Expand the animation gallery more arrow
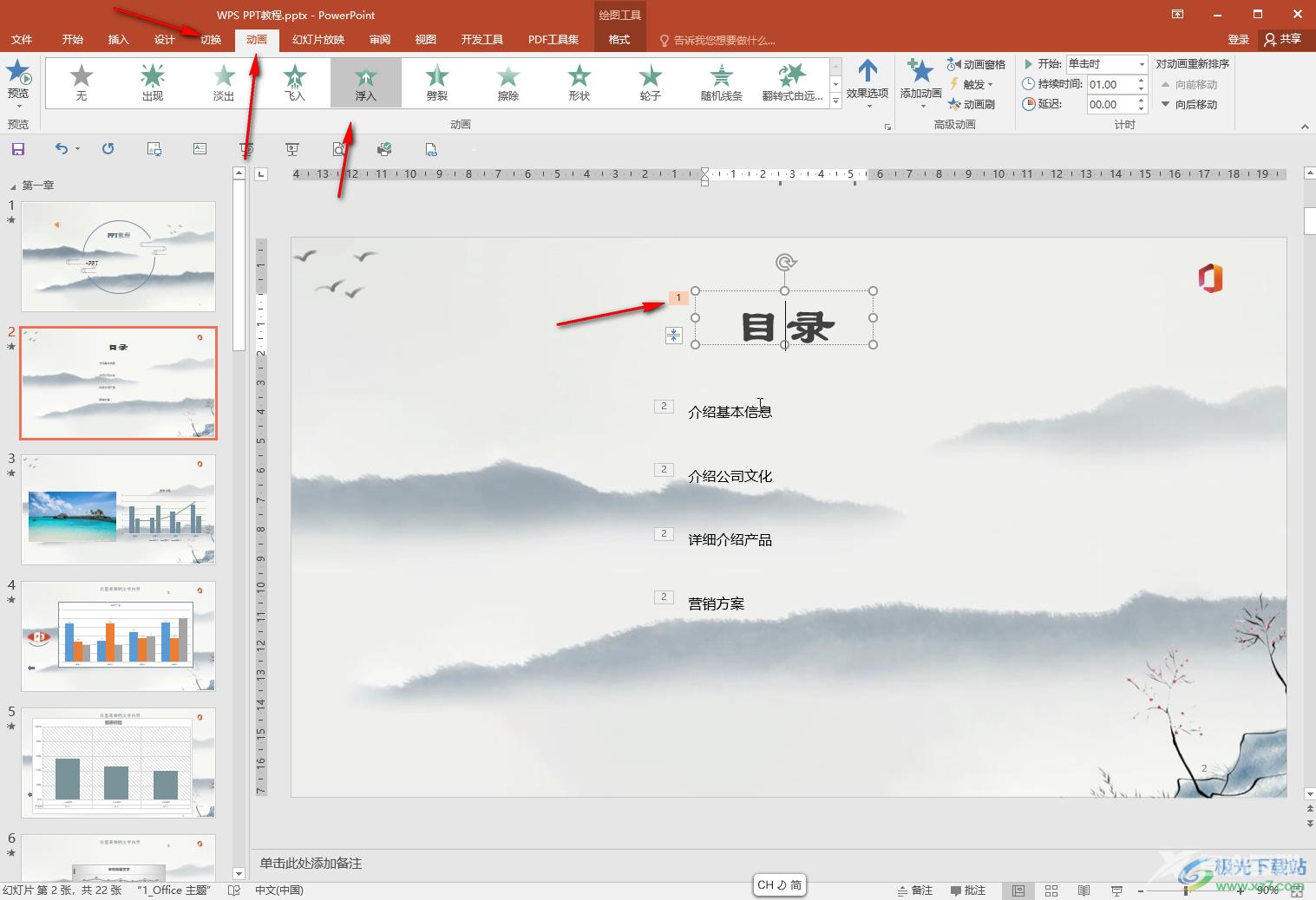1316x900 pixels. point(835,101)
